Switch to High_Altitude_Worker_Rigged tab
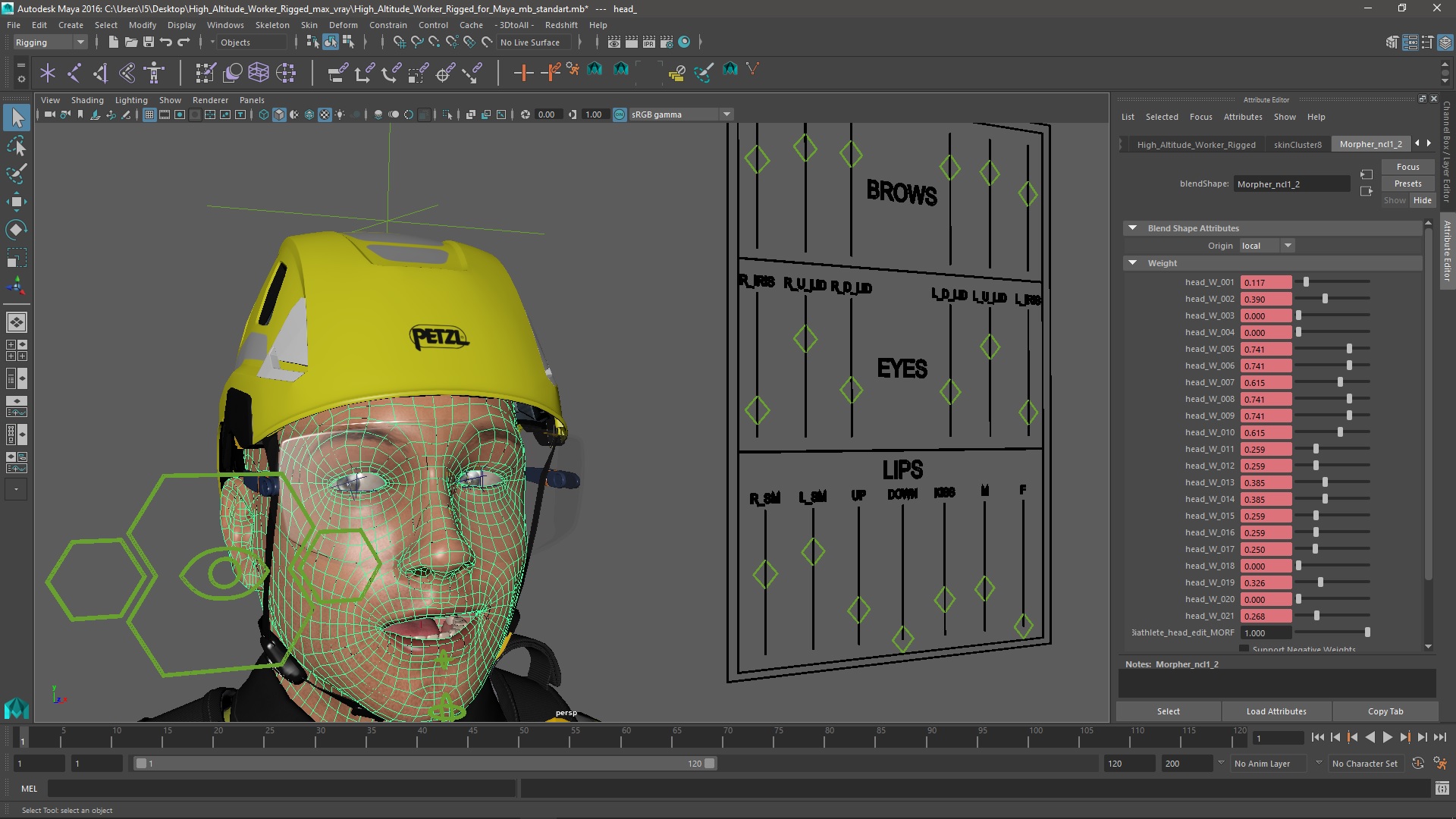 [x=1196, y=144]
